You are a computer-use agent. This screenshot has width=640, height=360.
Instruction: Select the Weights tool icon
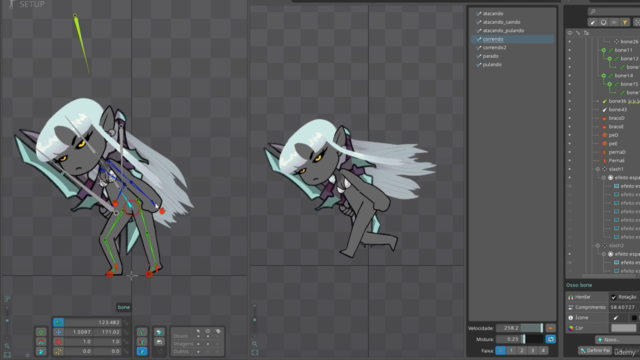click(x=41, y=342)
